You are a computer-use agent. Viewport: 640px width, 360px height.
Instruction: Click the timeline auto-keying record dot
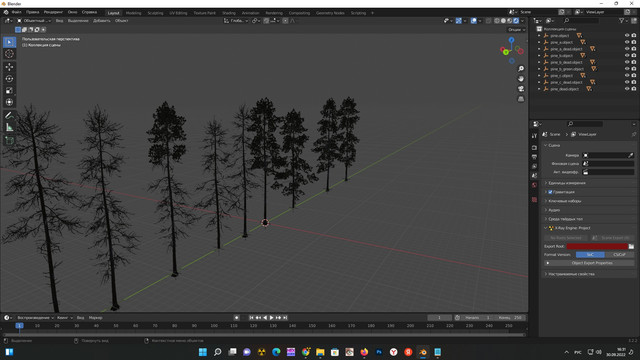(x=236, y=318)
